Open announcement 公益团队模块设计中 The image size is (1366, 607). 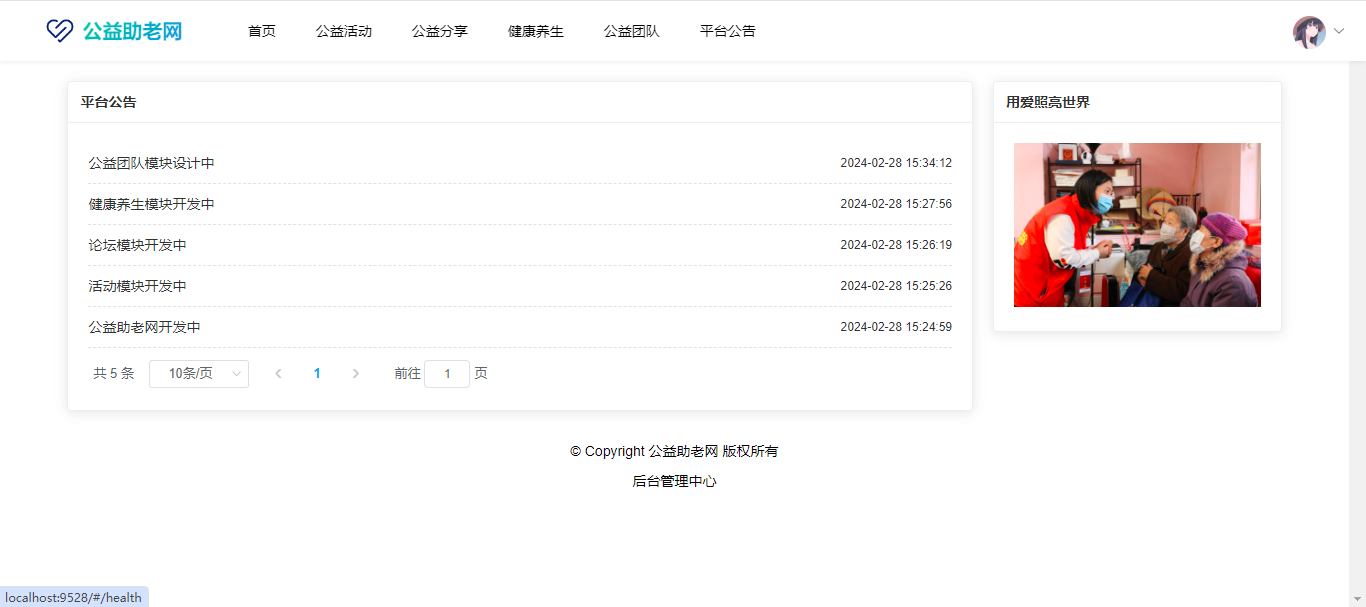coord(151,163)
